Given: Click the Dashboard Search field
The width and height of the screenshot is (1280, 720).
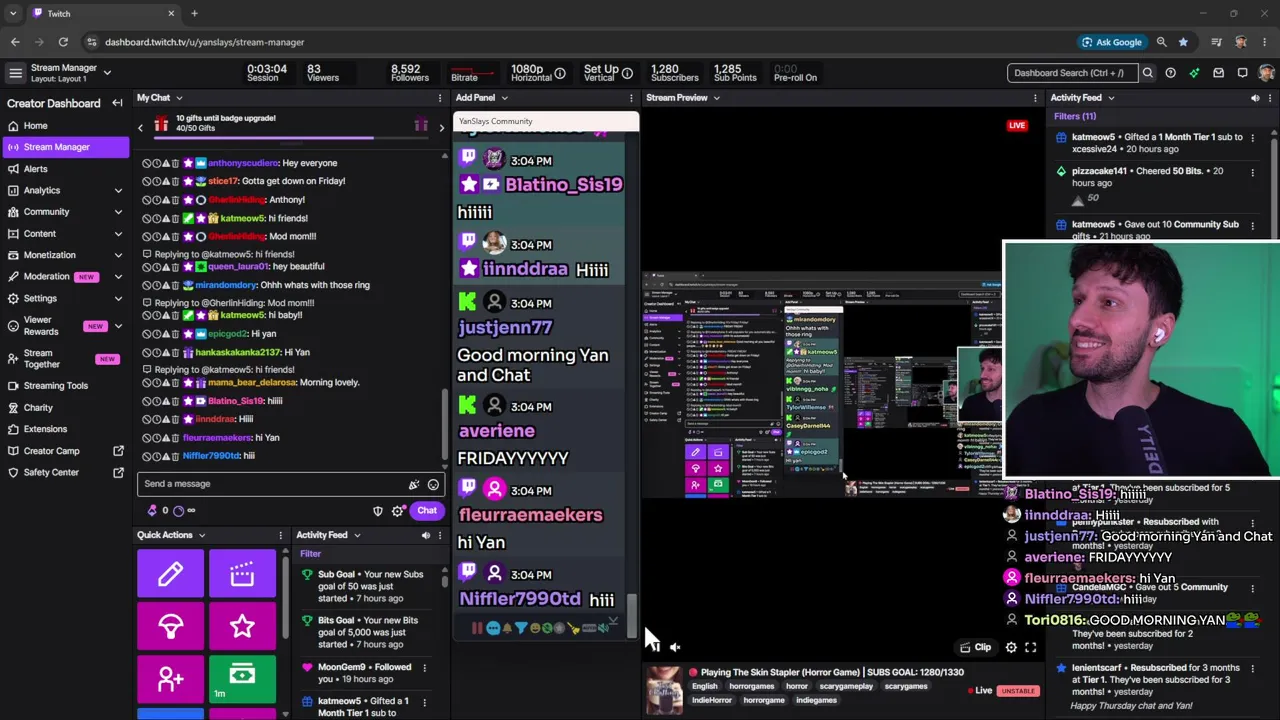Looking at the screenshot, I should click(1071, 73).
